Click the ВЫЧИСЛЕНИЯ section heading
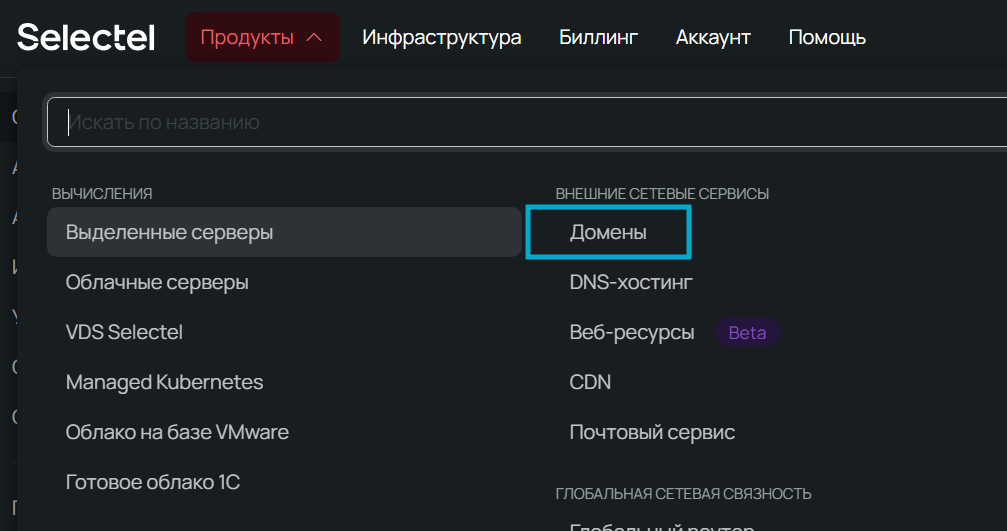The width and height of the screenshot is (1007, 531). (102, 194)
